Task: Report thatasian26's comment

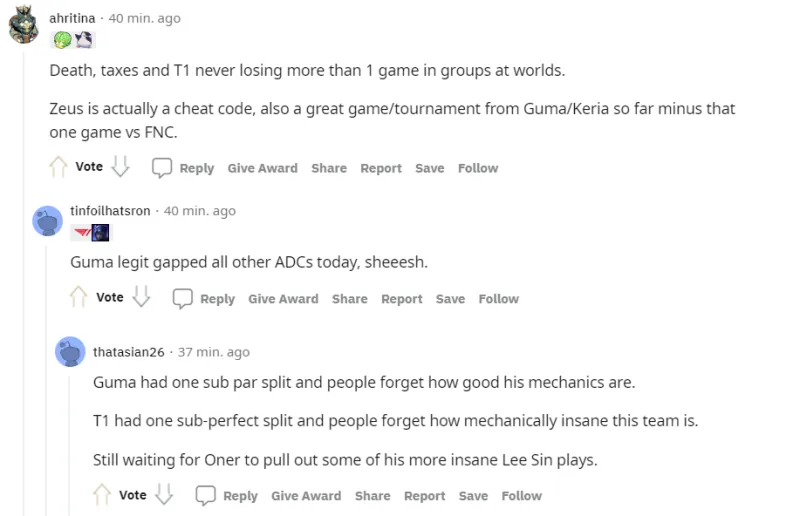Action: click(x=424, y=495)
